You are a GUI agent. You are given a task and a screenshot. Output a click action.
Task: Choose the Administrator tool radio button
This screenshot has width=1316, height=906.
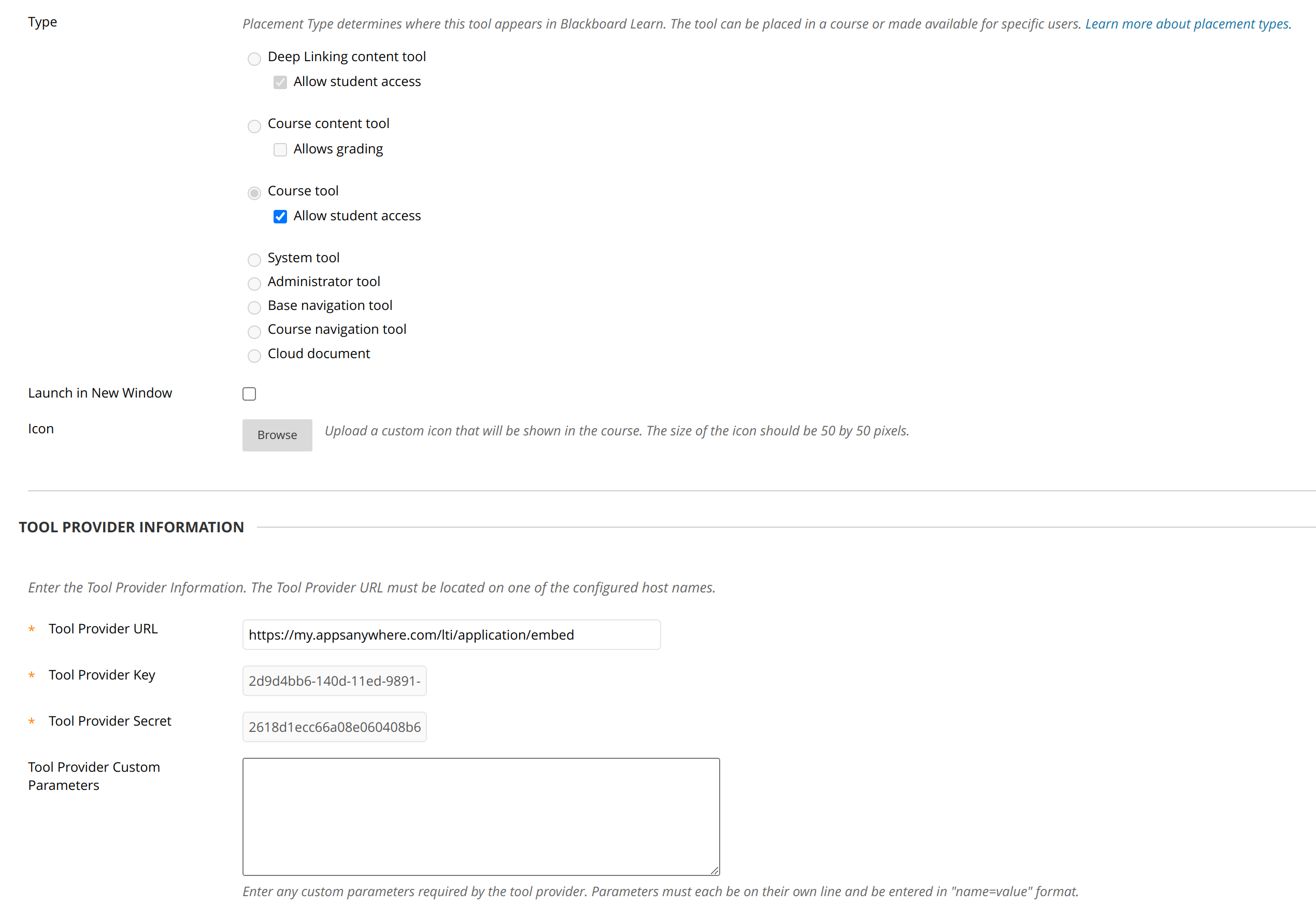click(254, 284)
